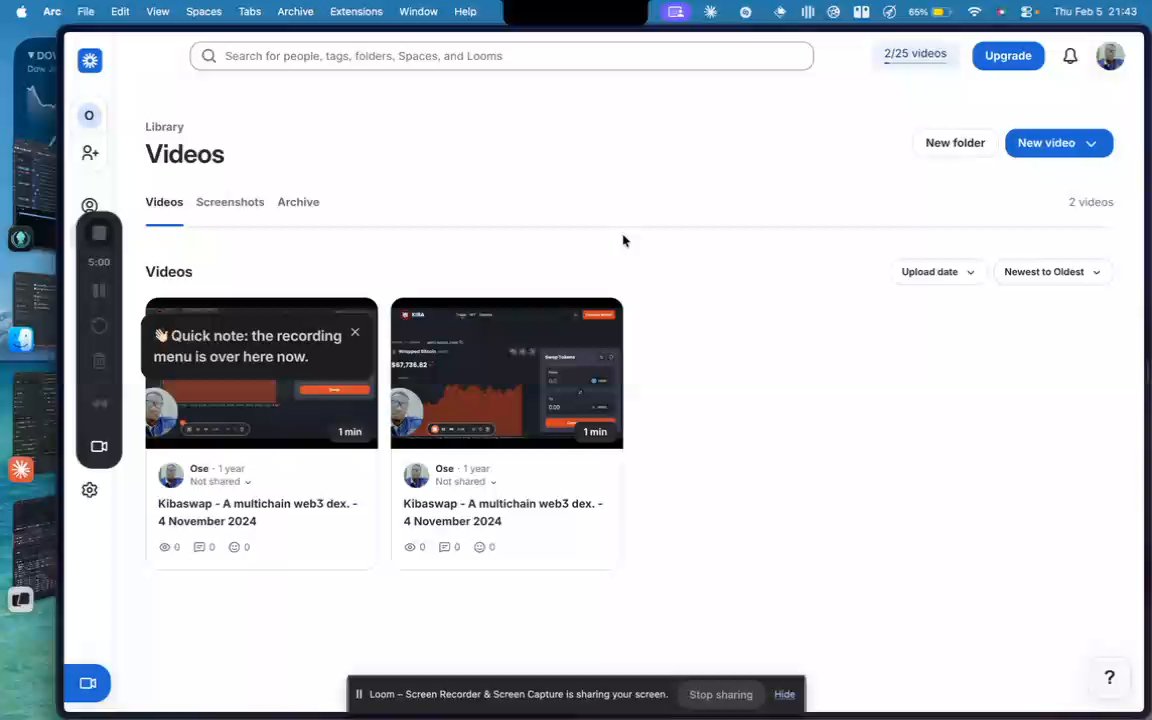This screenshot has height=720, width=1152.
Task: Open the Extensions menu
Action: coord(356,12)
